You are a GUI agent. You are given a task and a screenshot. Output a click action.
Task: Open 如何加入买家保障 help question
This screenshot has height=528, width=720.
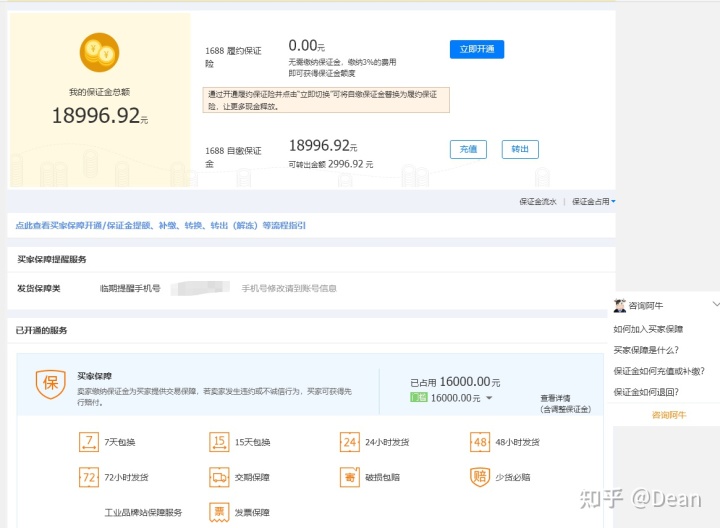[x=648, y=329]
